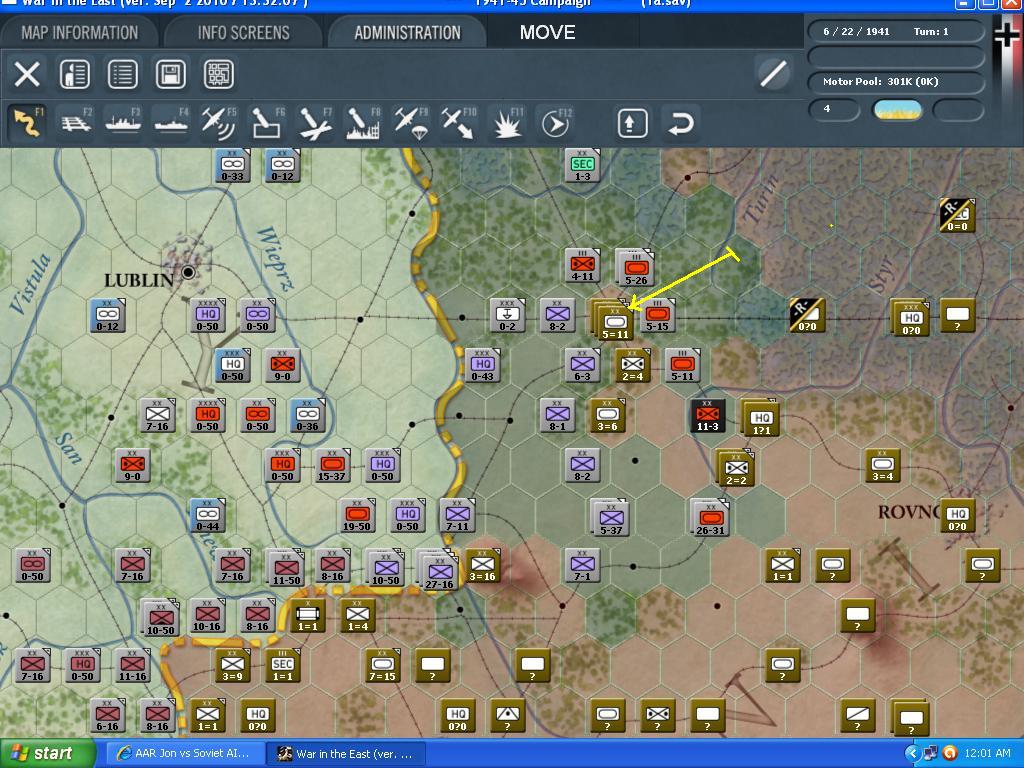Image resolution: width=1024 pixels, height=768 pixels.
Task: Switch to AAR Jon vs Soviet AI taskbar window
Action: pyautogui.click(x=185, y=753)
